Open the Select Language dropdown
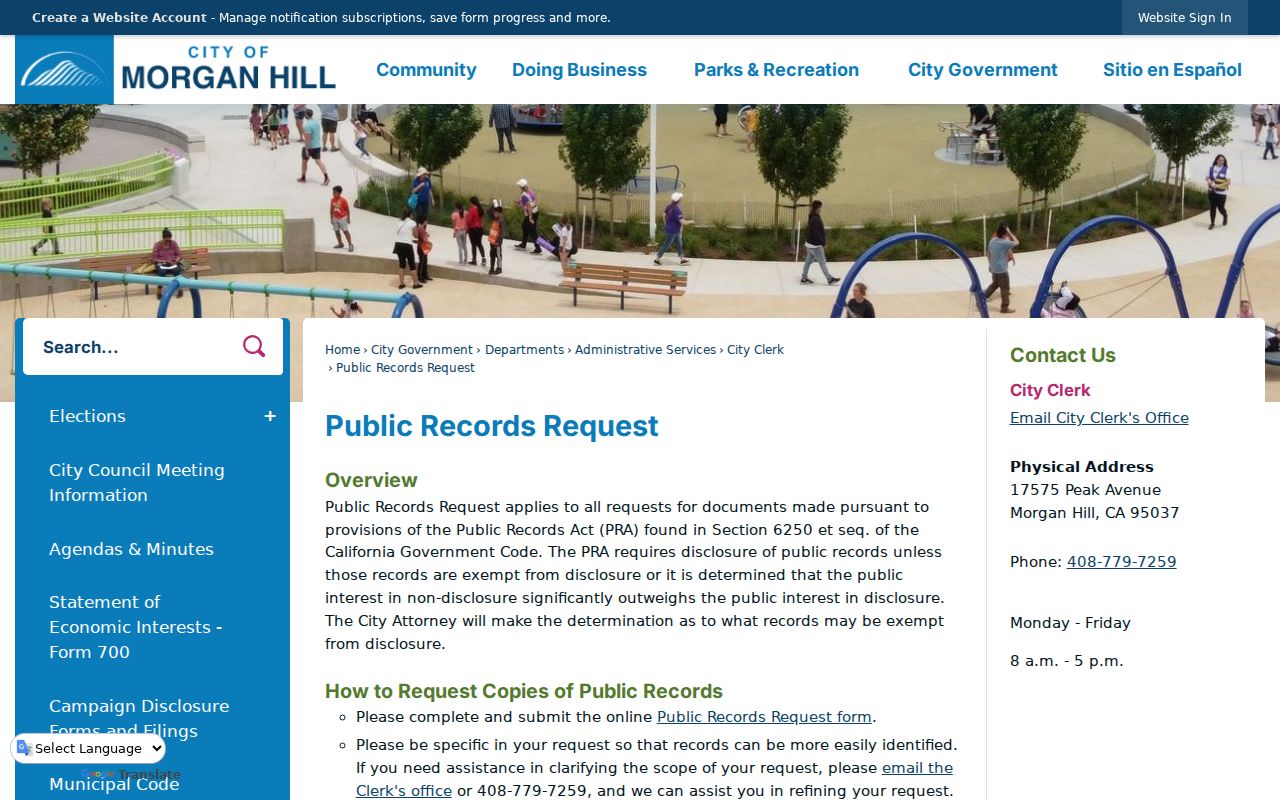 point(89,748)
